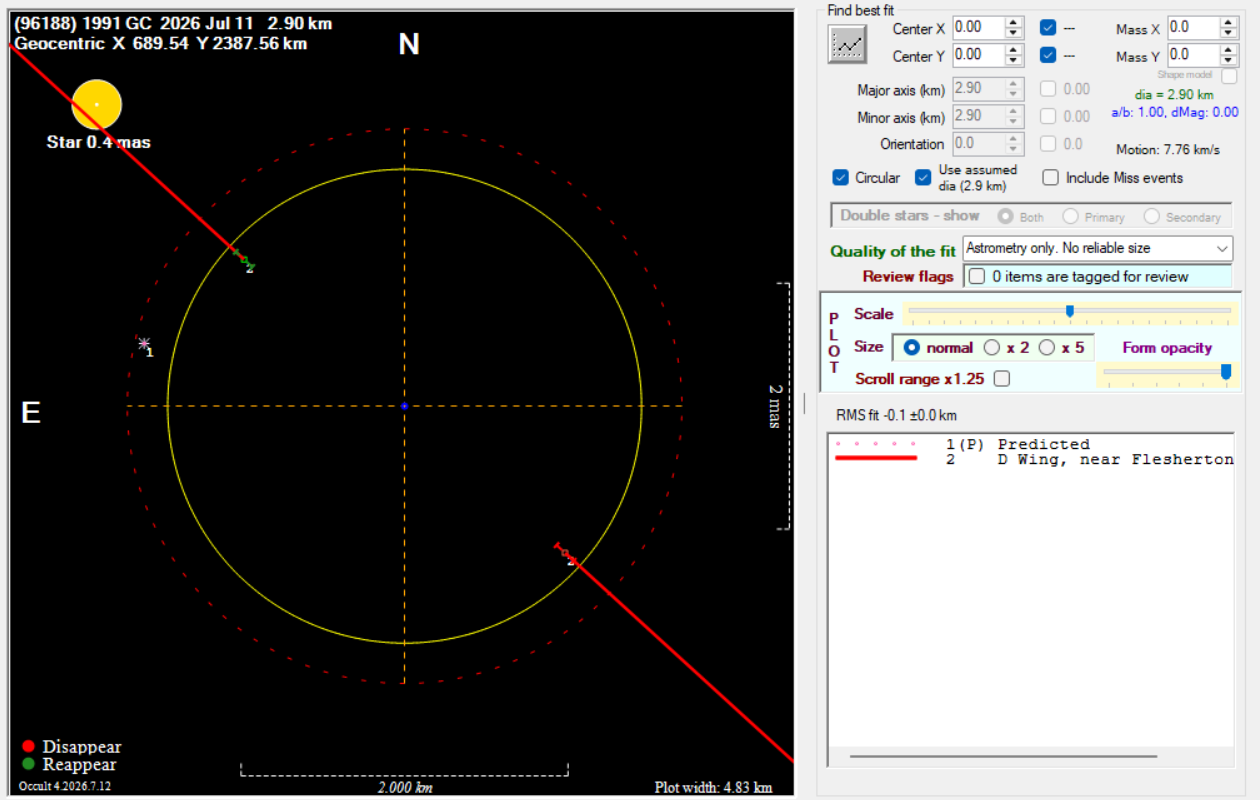Screen dimensions: 1260x800
Task: Click the 'Motion: 7.76 km/s' text
Action: [x=1168, y=150]
